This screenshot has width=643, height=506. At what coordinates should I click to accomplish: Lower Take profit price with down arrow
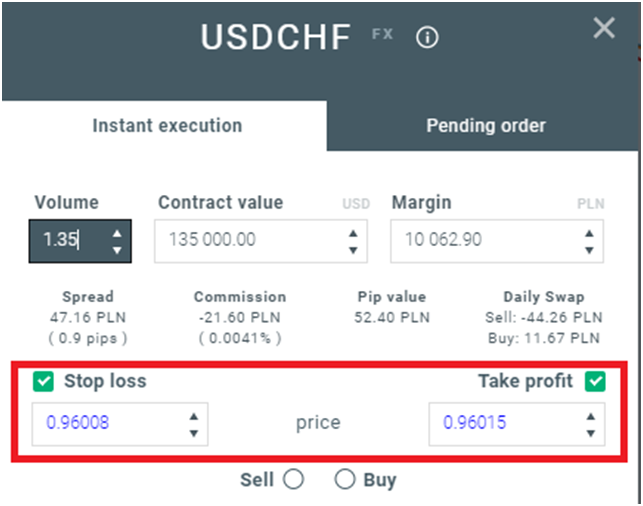click(x=590, y=432)
